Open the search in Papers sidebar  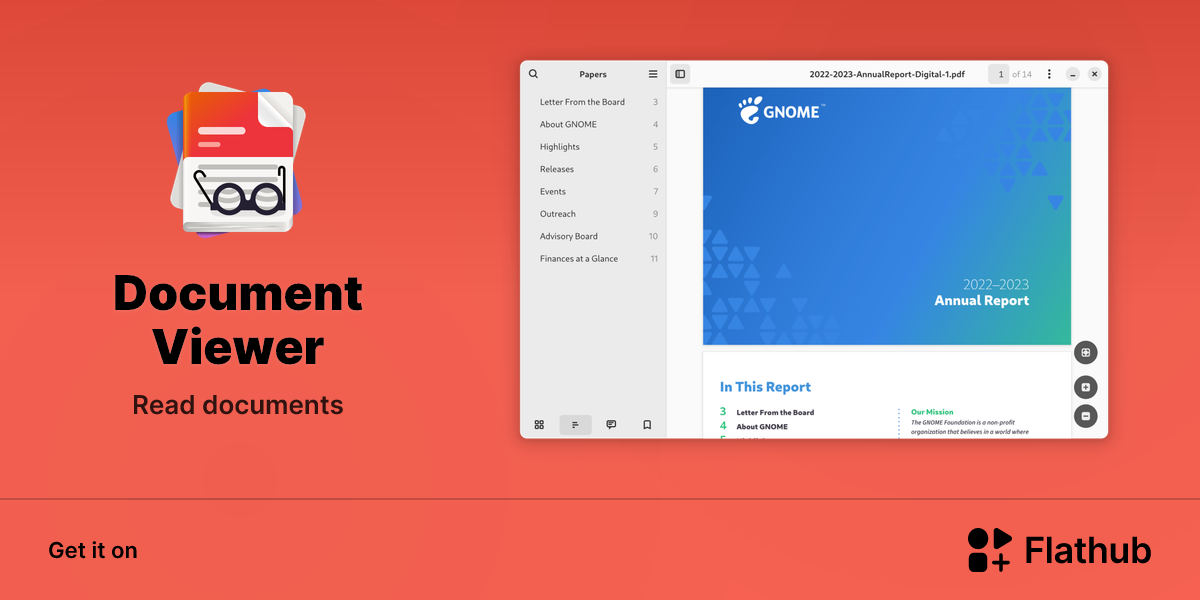tap(533, 74)
